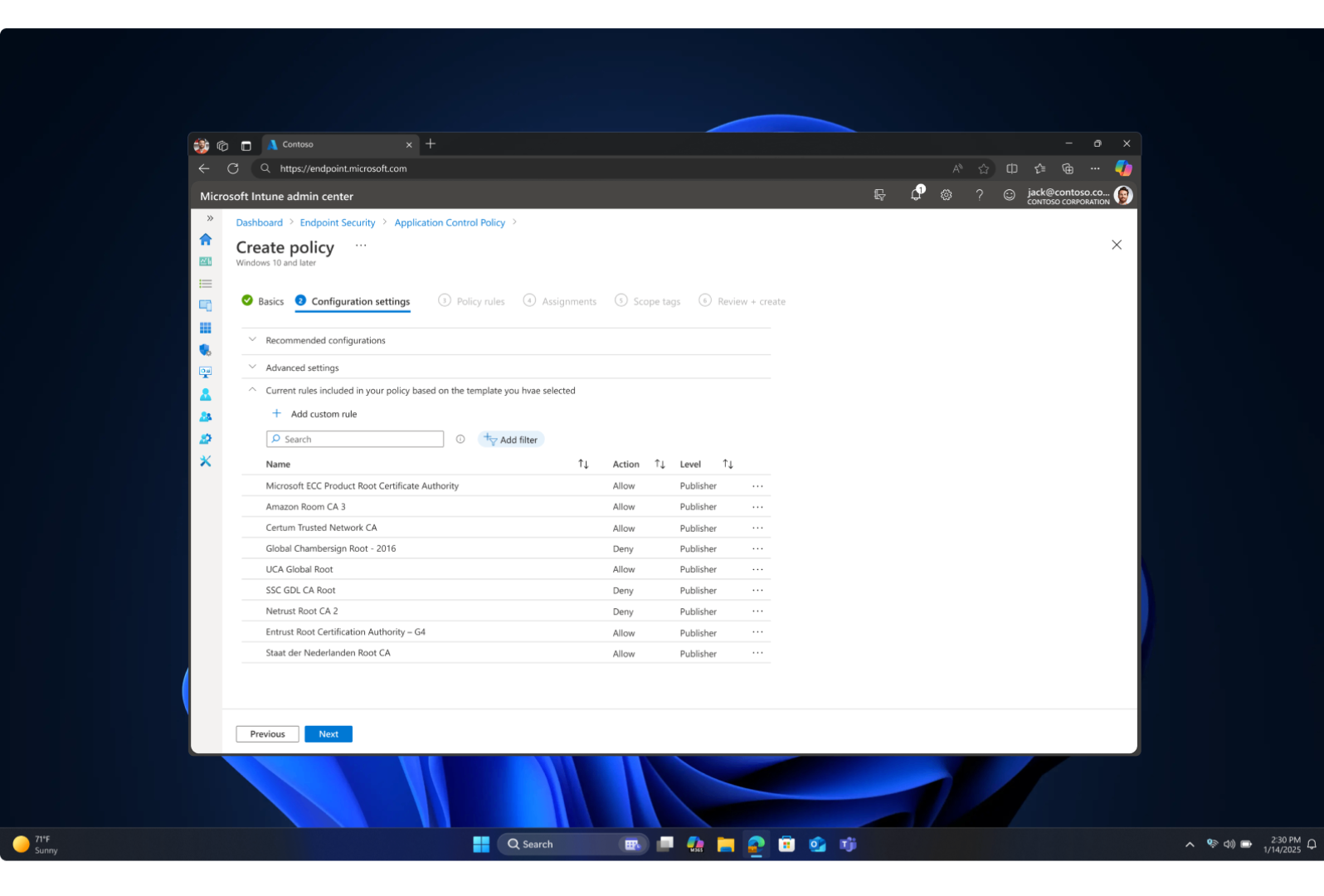Screen dimensions: 1324x896
Task: Open the Troubleshooting tools icon in sidebar
Action: pyautogui.click(x=205, y=461)
